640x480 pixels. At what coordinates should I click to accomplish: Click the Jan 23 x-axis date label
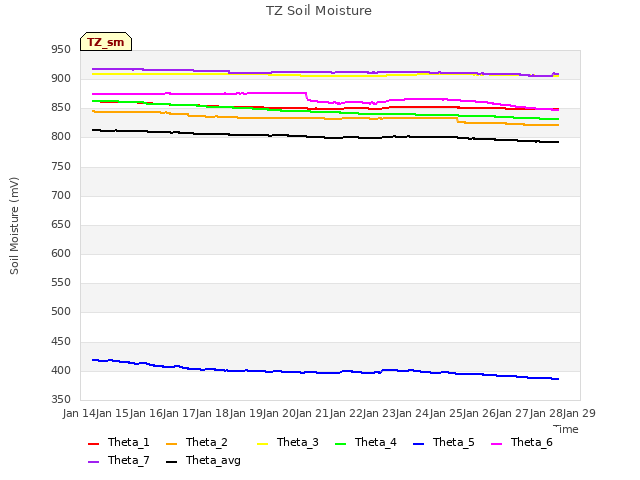coord(379,413)
